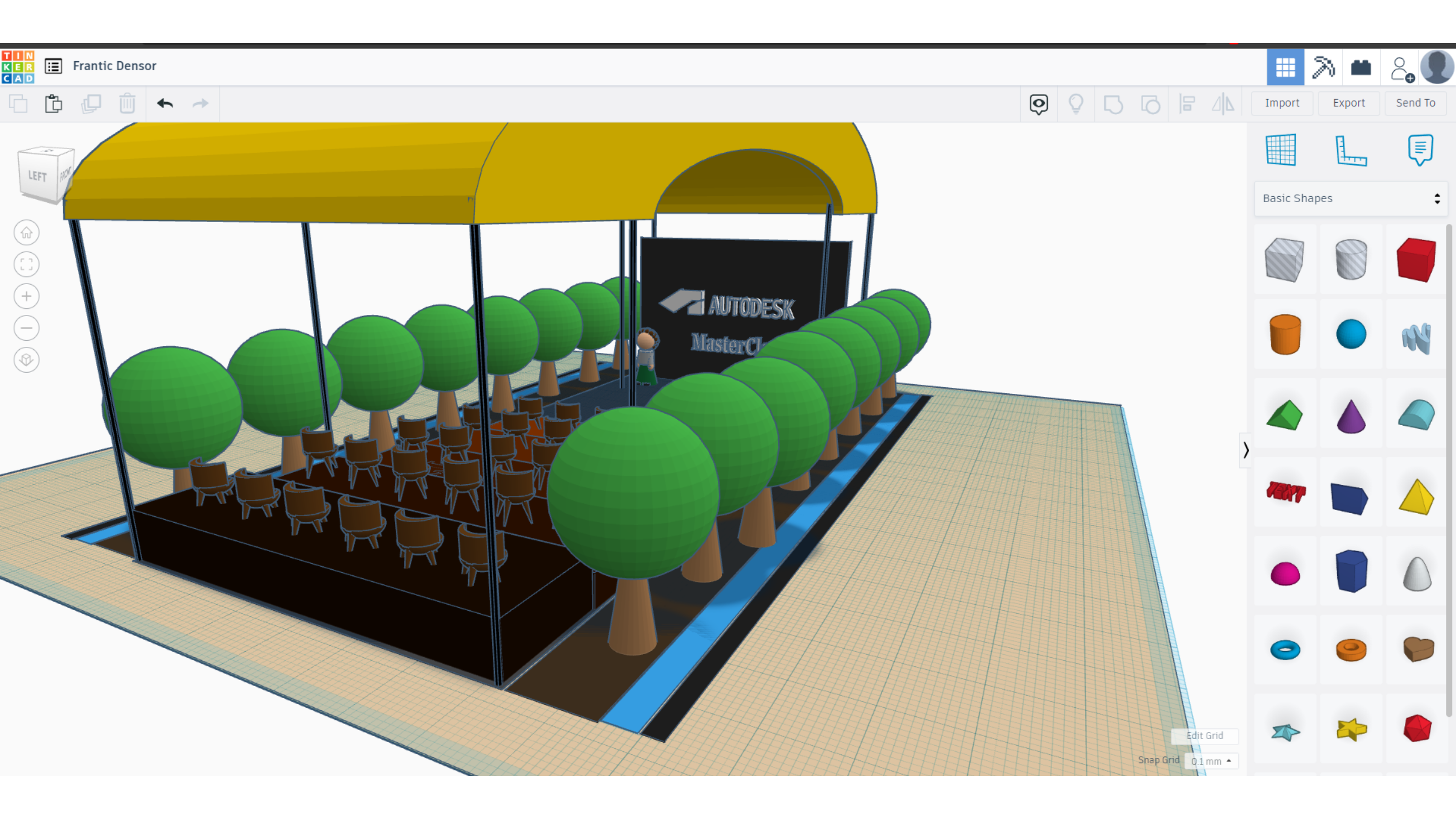
Task: Collapse the shapes panel with chevron
Action: 1246,450
